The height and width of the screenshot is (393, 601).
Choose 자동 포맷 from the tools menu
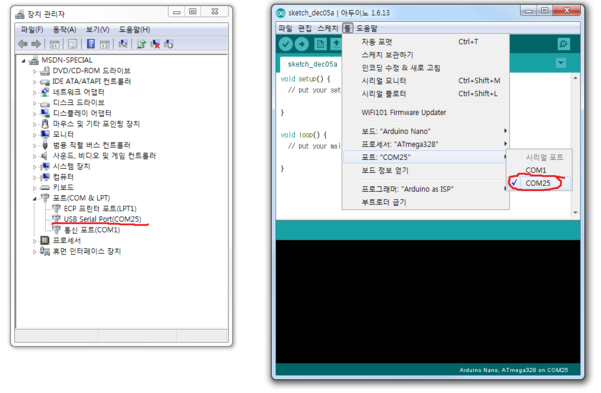(x=425, y=42)
